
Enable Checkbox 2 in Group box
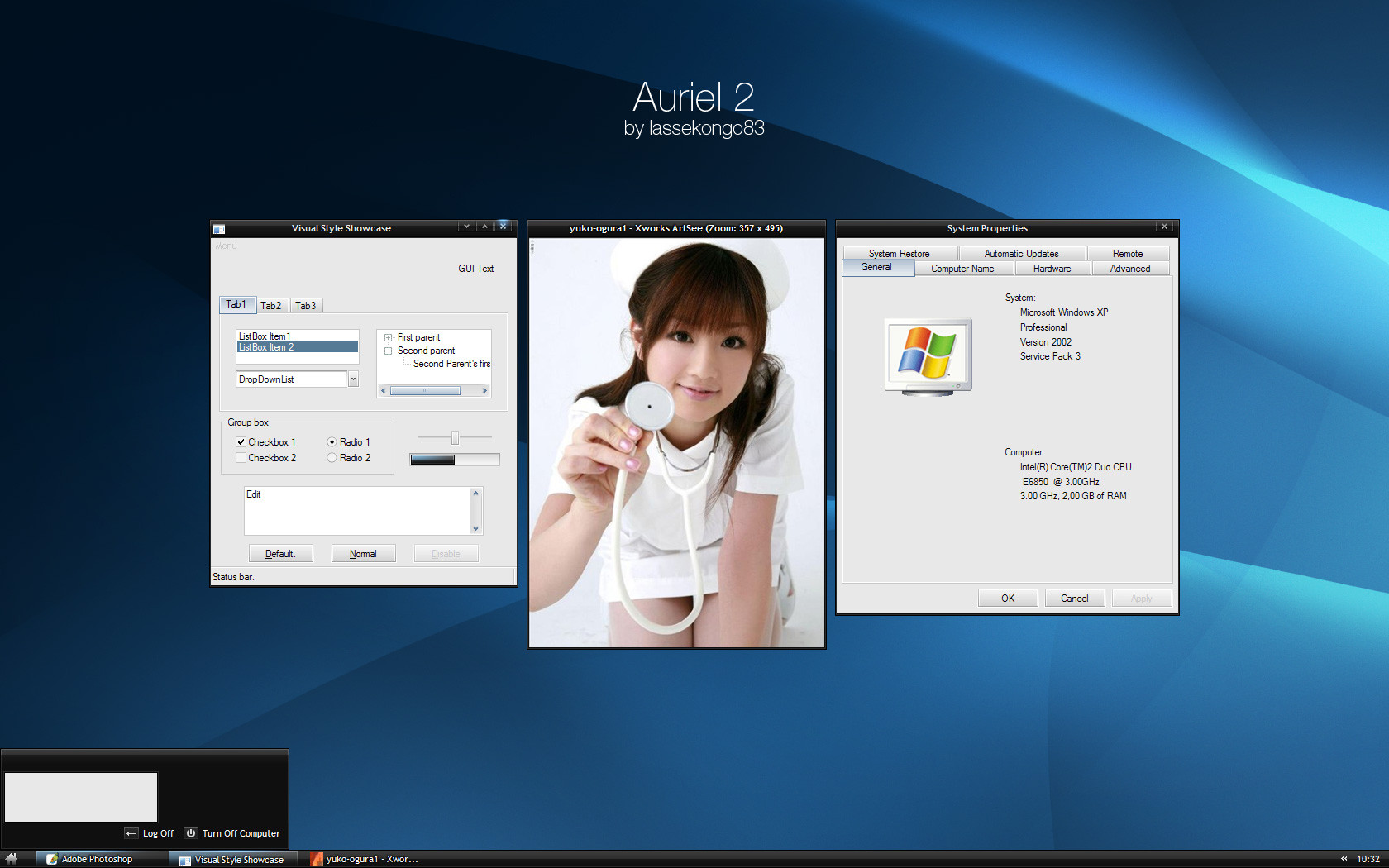pos(241,458)
